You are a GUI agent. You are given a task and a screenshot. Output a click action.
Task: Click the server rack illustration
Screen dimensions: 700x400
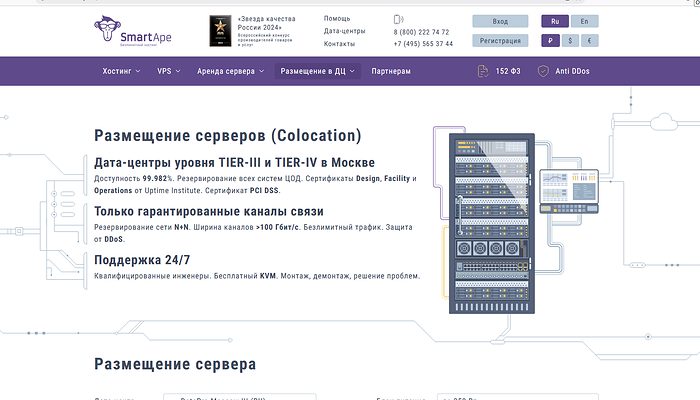click(492, 223)
